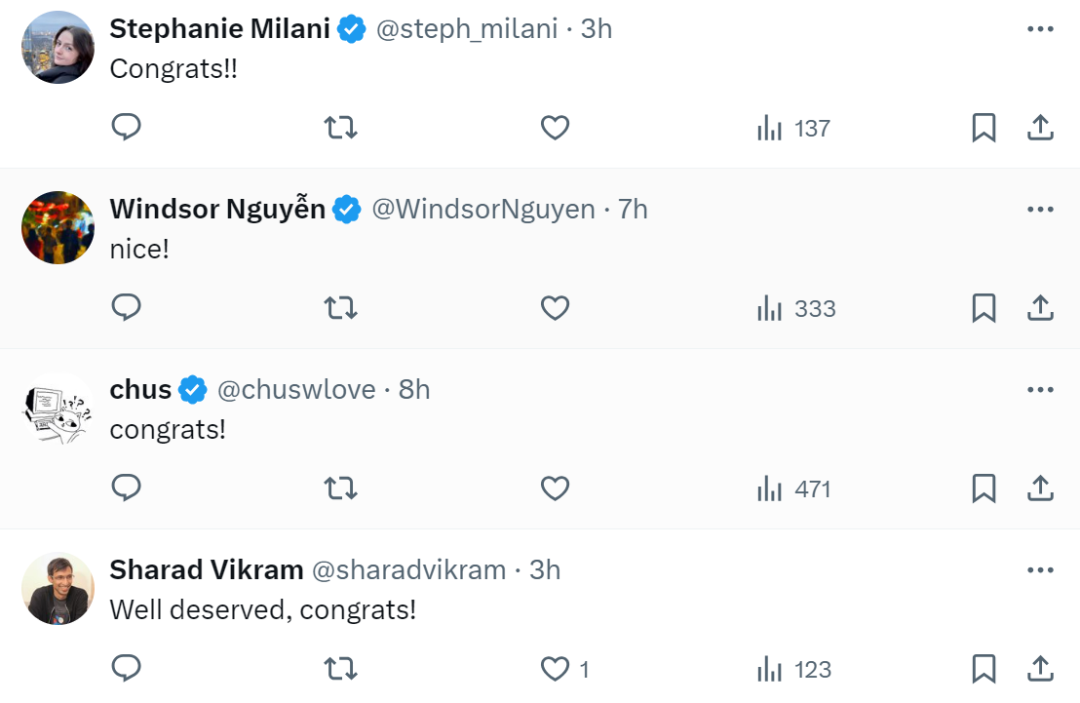
Task: Go to Sharad Vikram's profile name link
Action: (206, 570)
